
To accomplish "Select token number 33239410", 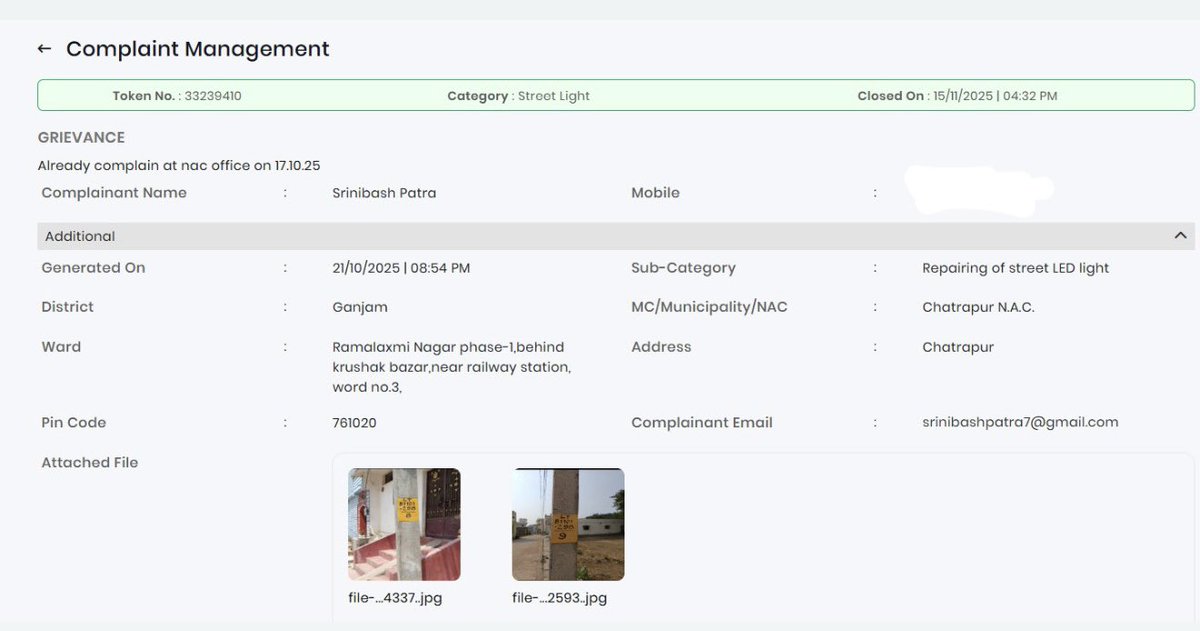I will [x=213, y=96].
